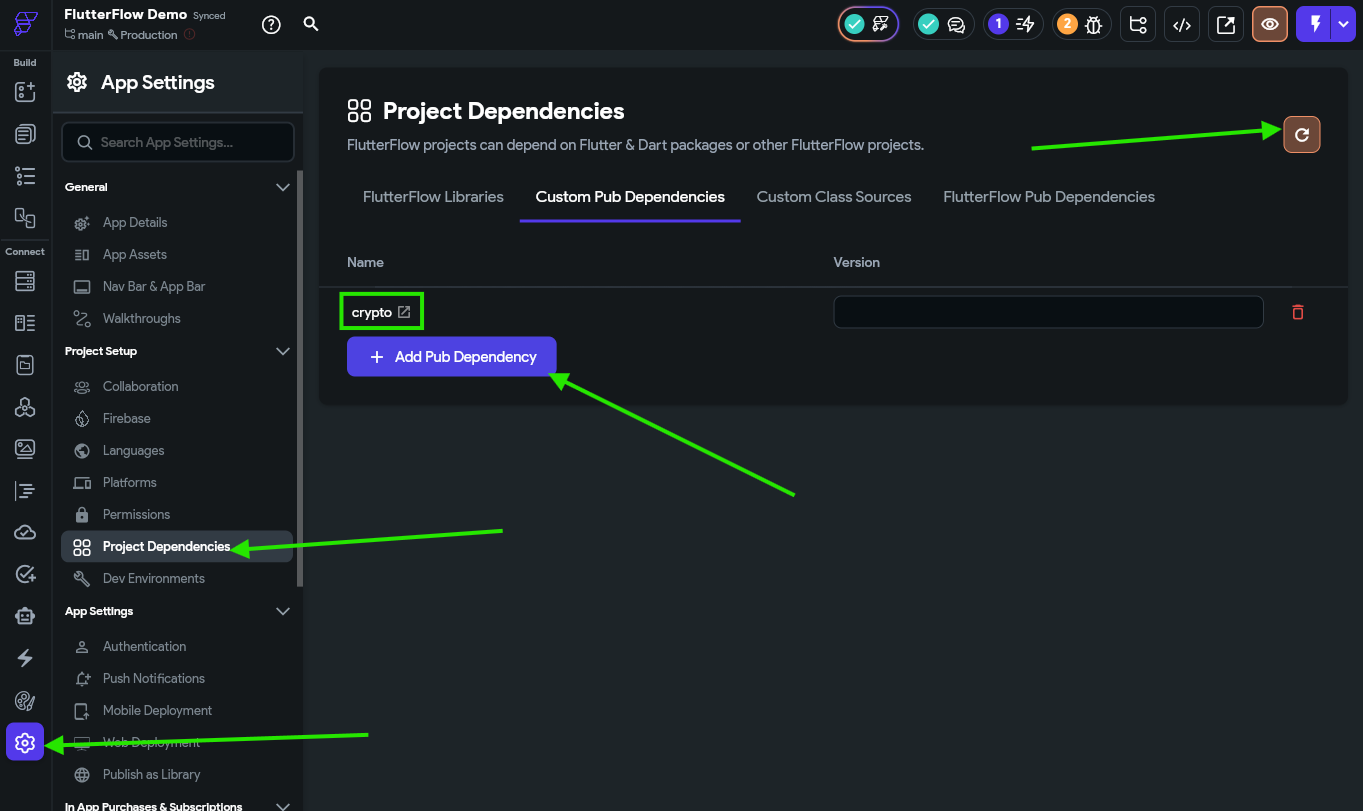Open Mobile Deployment settings
This screenshot has height=811, width=1363.
[x=179, y=710]
